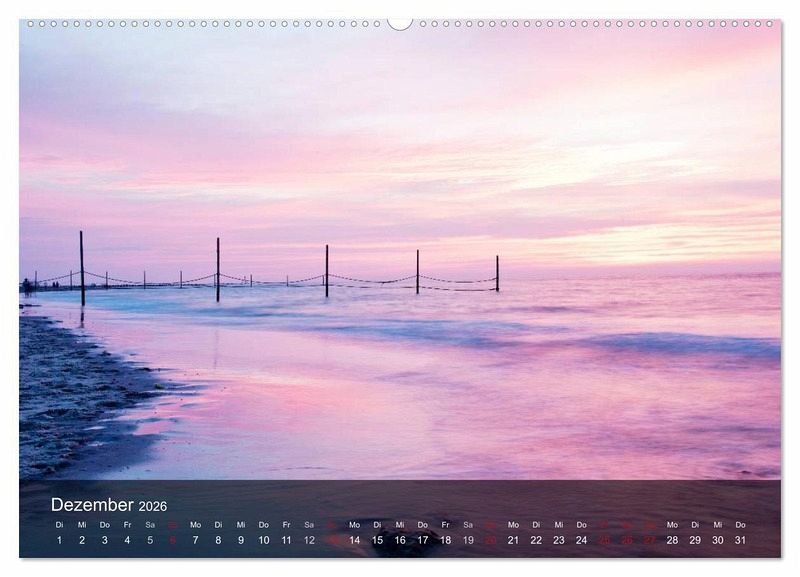Screen dimensions: 800x577
Task: Click the tall leftmost pole in the water
Action: coord(82,268)
